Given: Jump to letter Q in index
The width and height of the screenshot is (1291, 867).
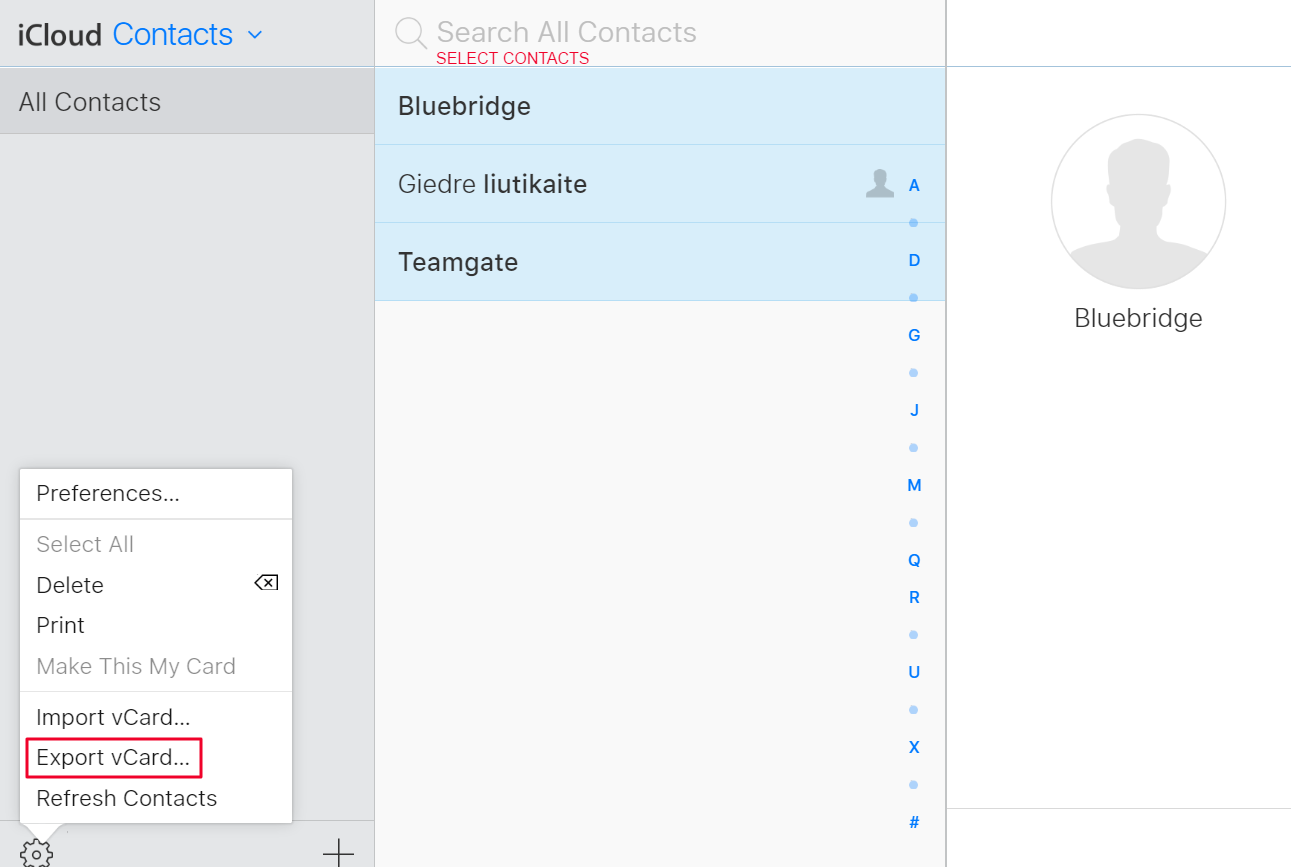Looking at the screenshot, I should 914,560.
